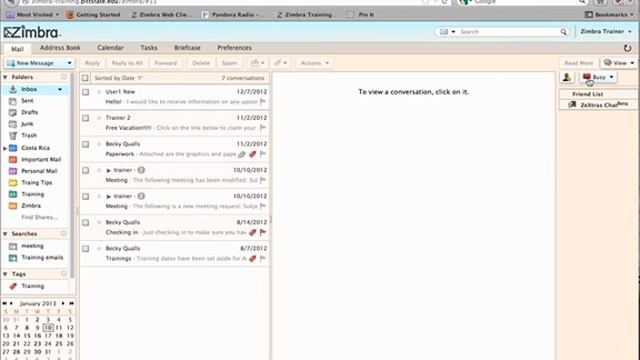This screenshot has width=640, height=360.
Task: Select the Important Mail folder
Action: coord(41,159)
